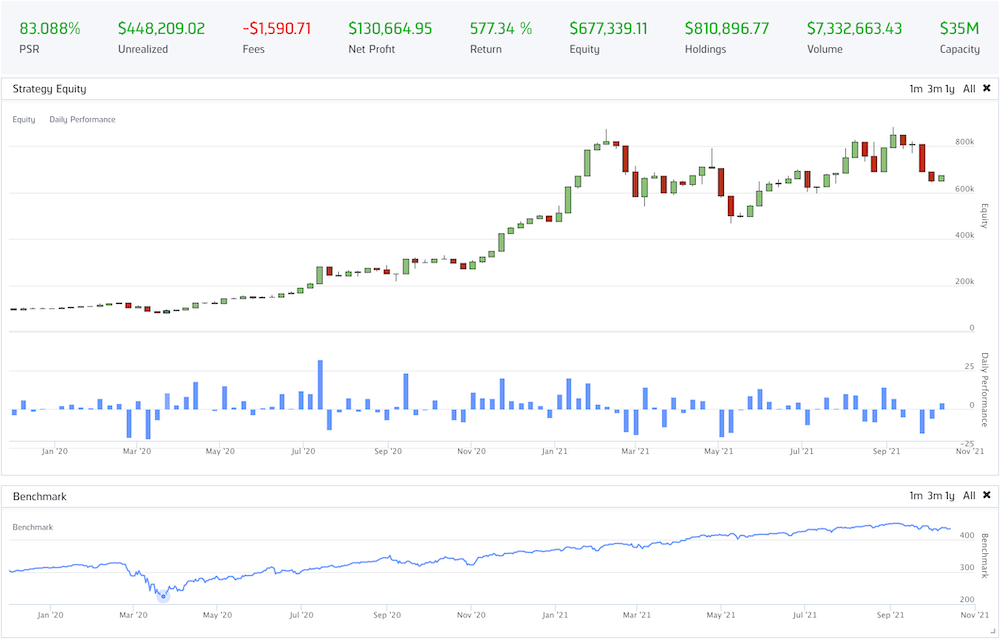This screenshot has height=639, width=1000.
Task: Show All data in Benchmark chart
Action: tap(969, 496)
